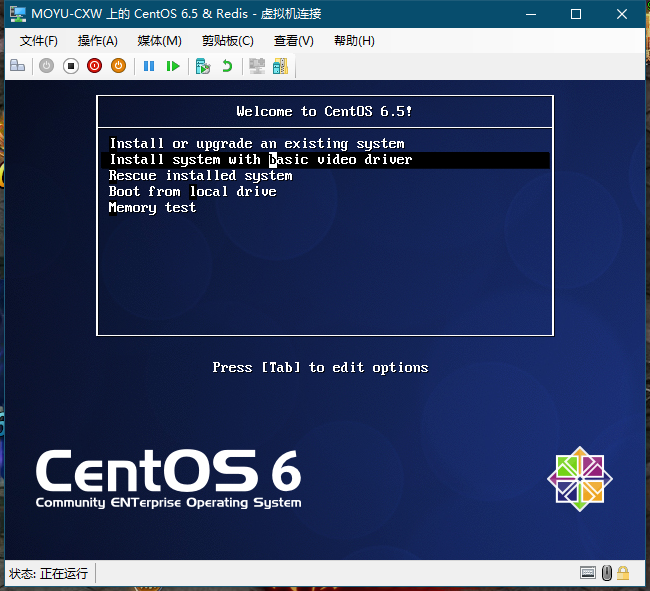Click the keyboard status icon in status bar
This screenshot has height=591, width=650.
coord(588,573)
